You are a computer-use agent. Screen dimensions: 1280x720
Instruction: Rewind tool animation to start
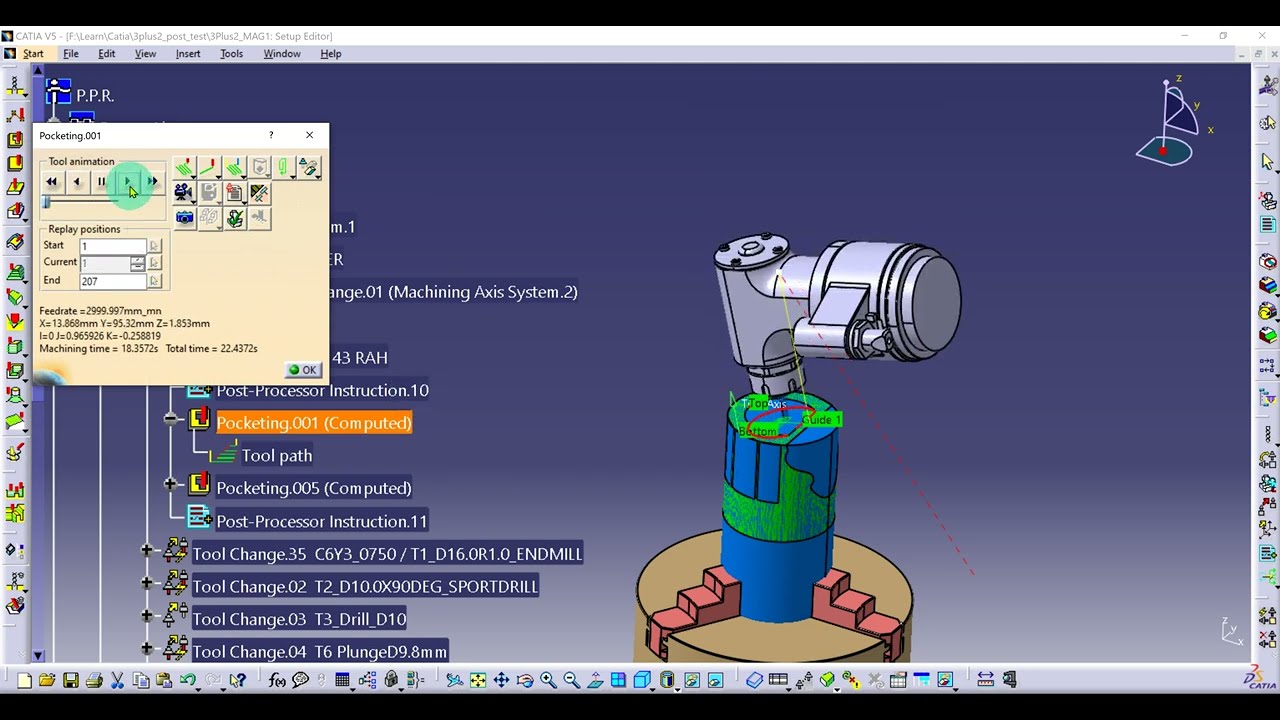point(52,182)
